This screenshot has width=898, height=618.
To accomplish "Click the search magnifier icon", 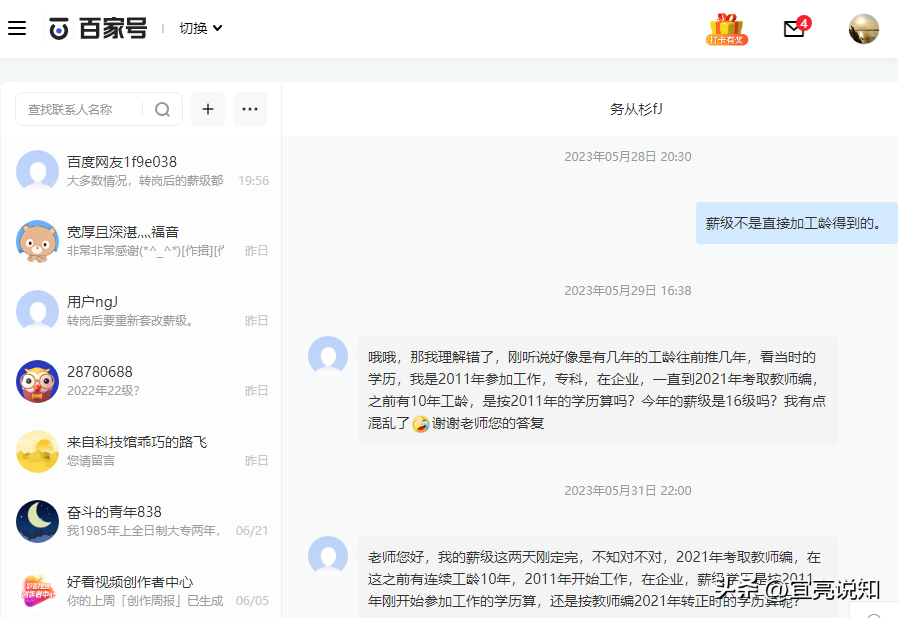I will click(161, 110).
